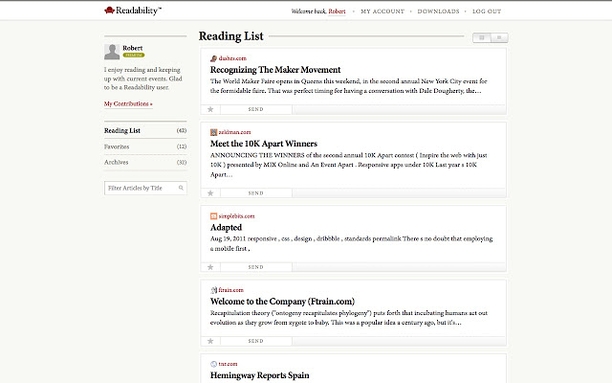Viewport: 612px width, 383px height.
Task: Click the Welcome to the Company excerpt text
Action: 349,318
